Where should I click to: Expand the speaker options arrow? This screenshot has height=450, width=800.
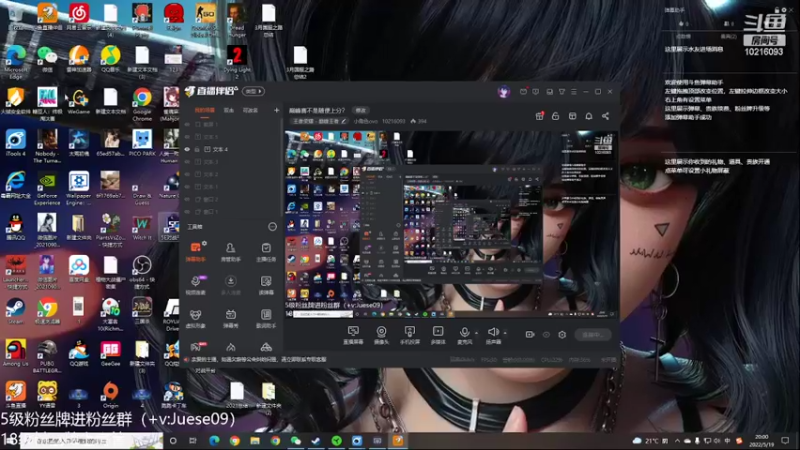click(505, 333)
